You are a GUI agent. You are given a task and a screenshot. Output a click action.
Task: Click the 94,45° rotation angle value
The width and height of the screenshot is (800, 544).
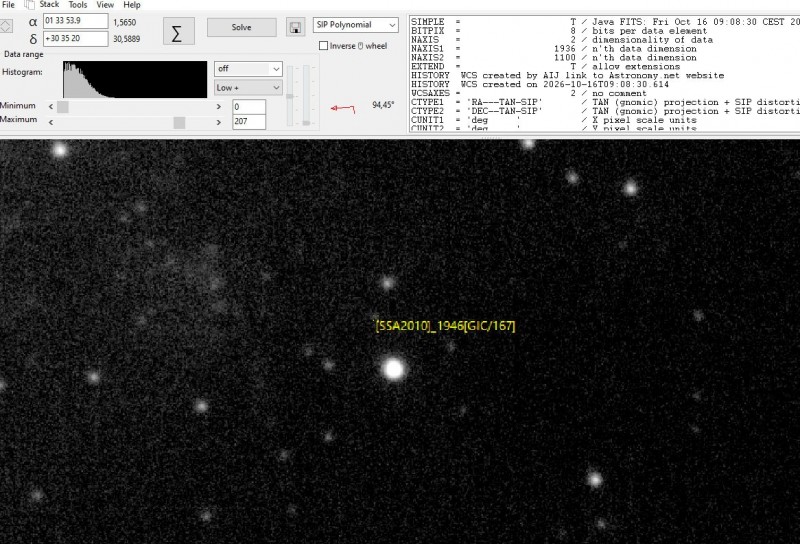point(383,105)
